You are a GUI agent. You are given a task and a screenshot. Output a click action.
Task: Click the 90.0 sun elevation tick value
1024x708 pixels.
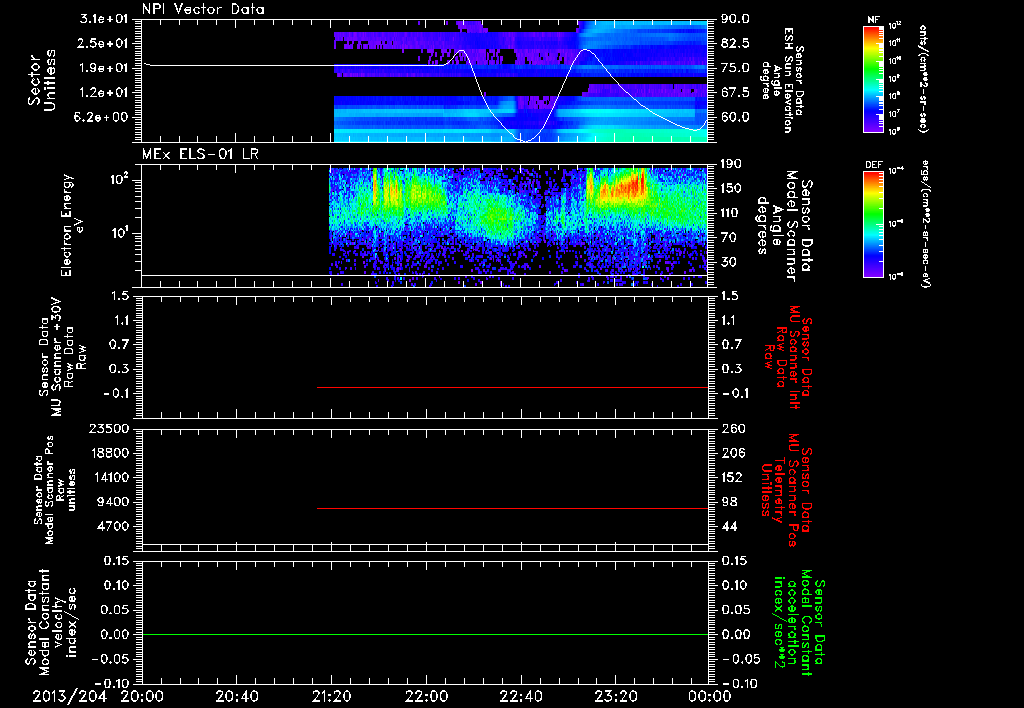pos(735,19)
